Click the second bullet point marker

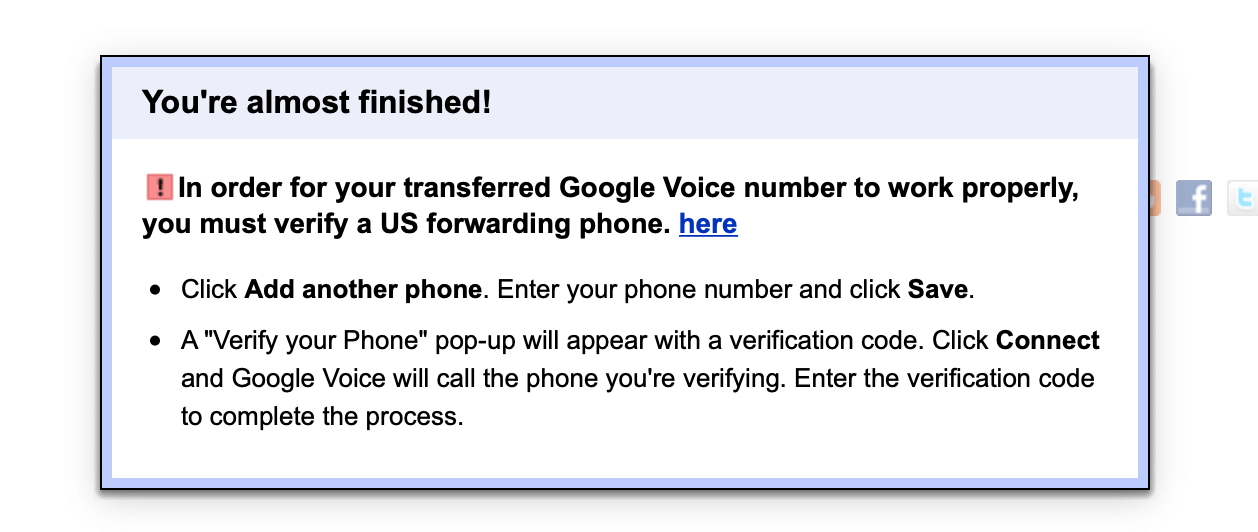click(155, 342)
